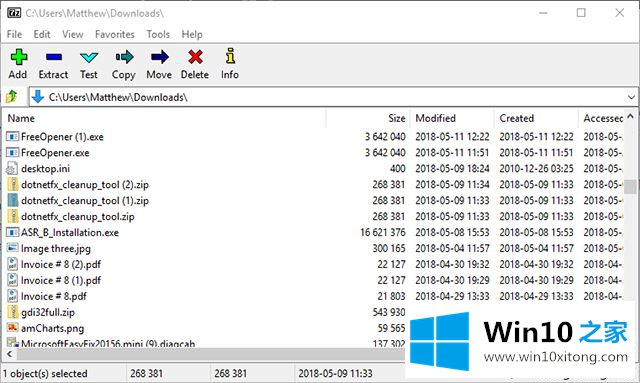Open the Edit menu
The width and height of the screenshot is (640, 383).
pyautogui.click(x=42, y=34)
